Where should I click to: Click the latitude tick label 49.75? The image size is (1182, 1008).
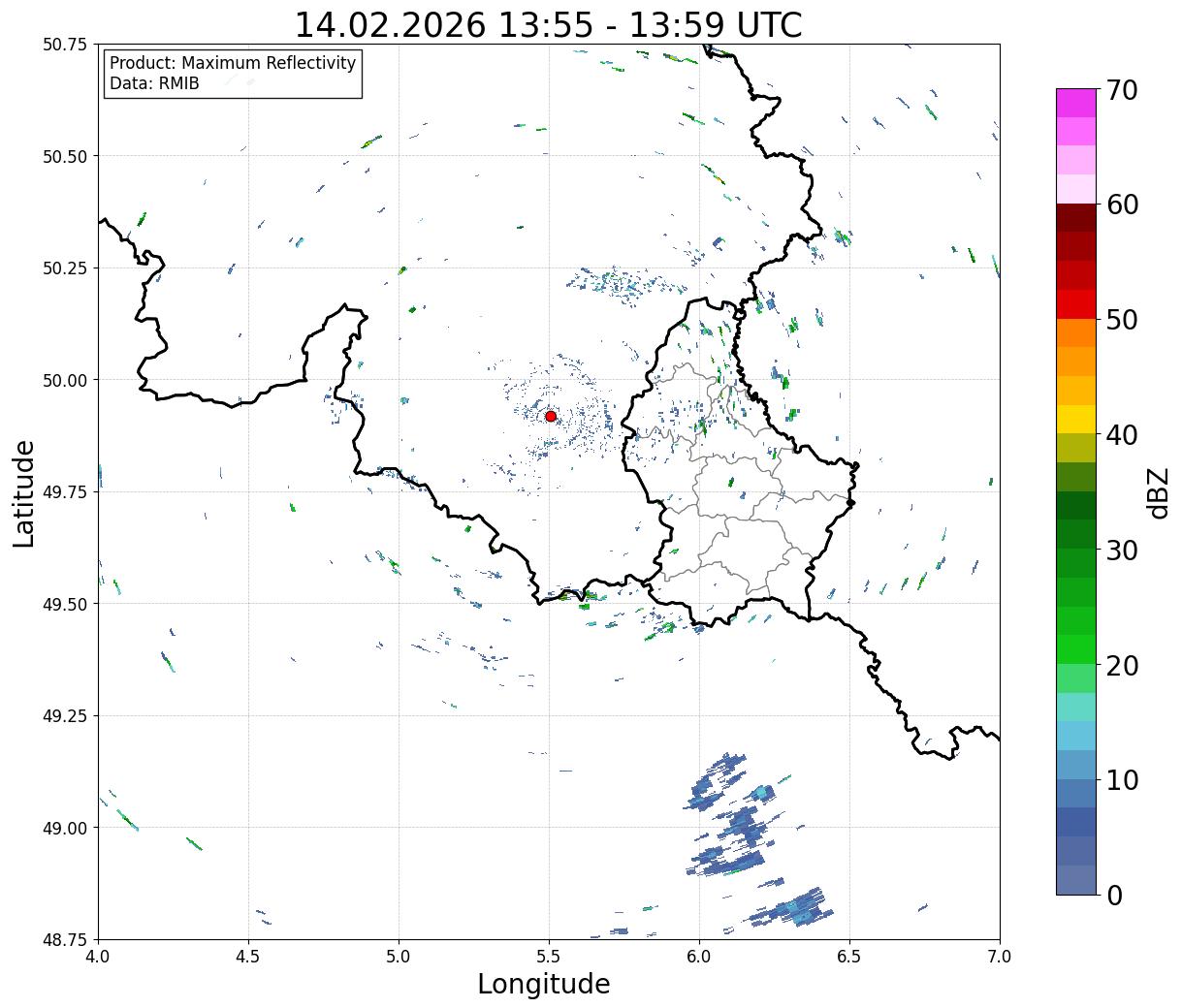(x=65, y=492)
